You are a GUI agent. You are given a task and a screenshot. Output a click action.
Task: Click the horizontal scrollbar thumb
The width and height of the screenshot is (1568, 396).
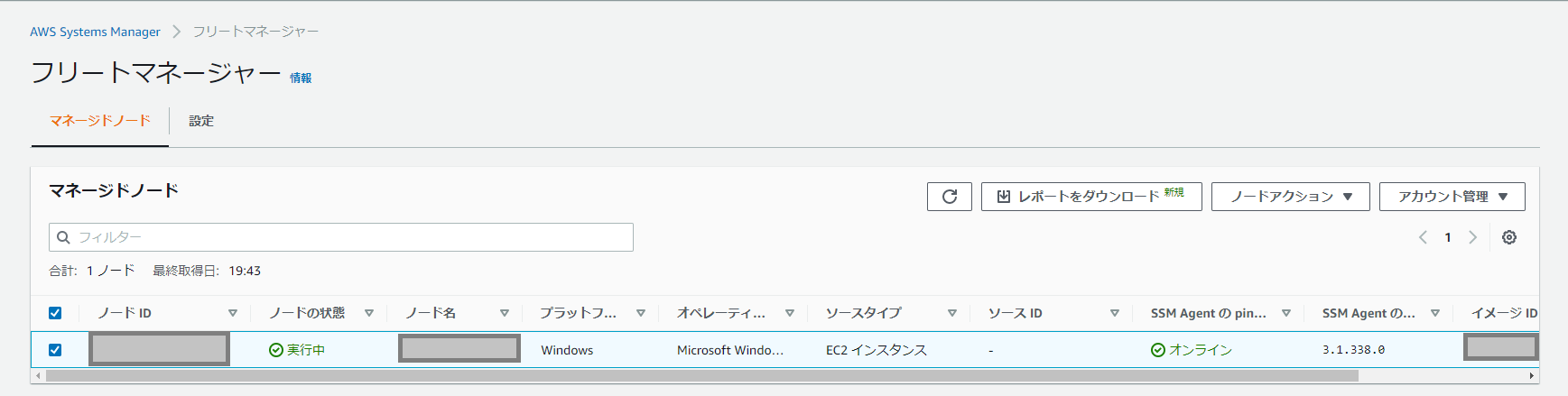(x=701, y=375)
